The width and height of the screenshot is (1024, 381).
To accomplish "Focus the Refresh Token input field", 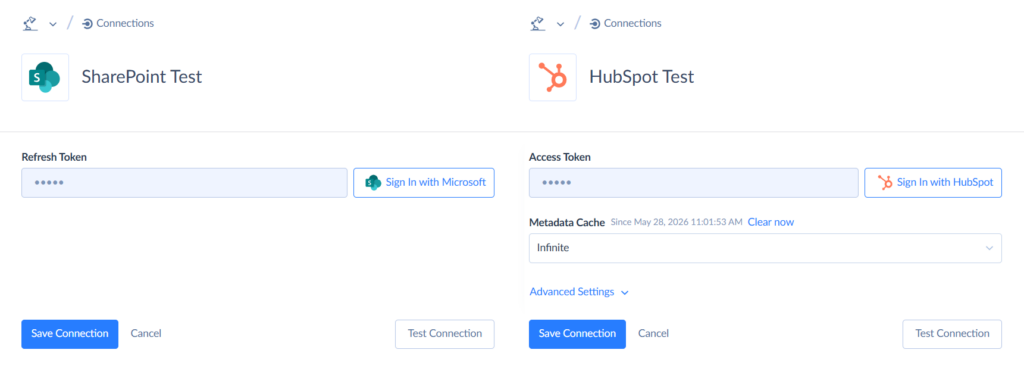I will [184, 182].
